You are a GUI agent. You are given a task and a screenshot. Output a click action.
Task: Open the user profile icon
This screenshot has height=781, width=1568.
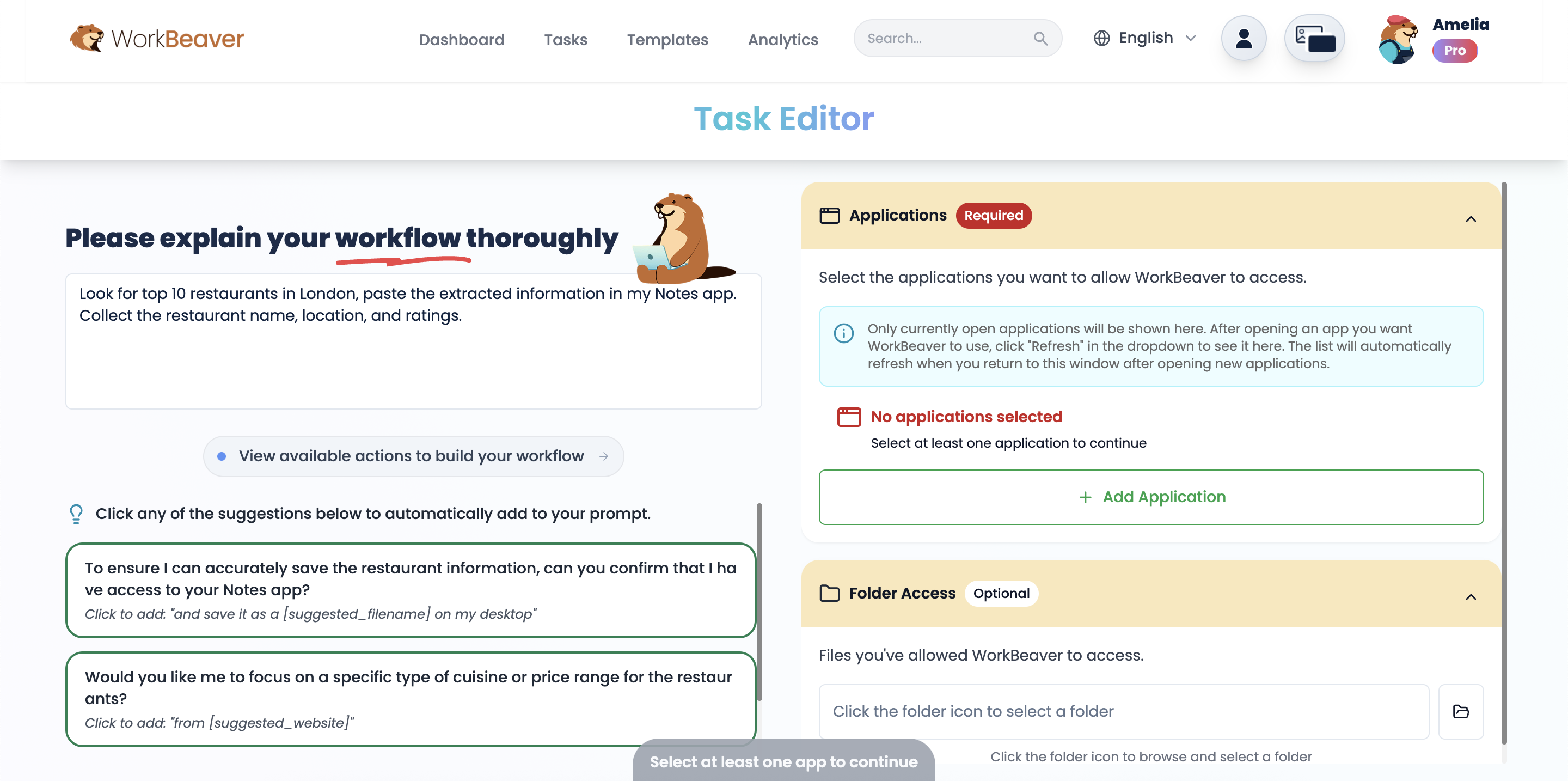point(1243,38)
